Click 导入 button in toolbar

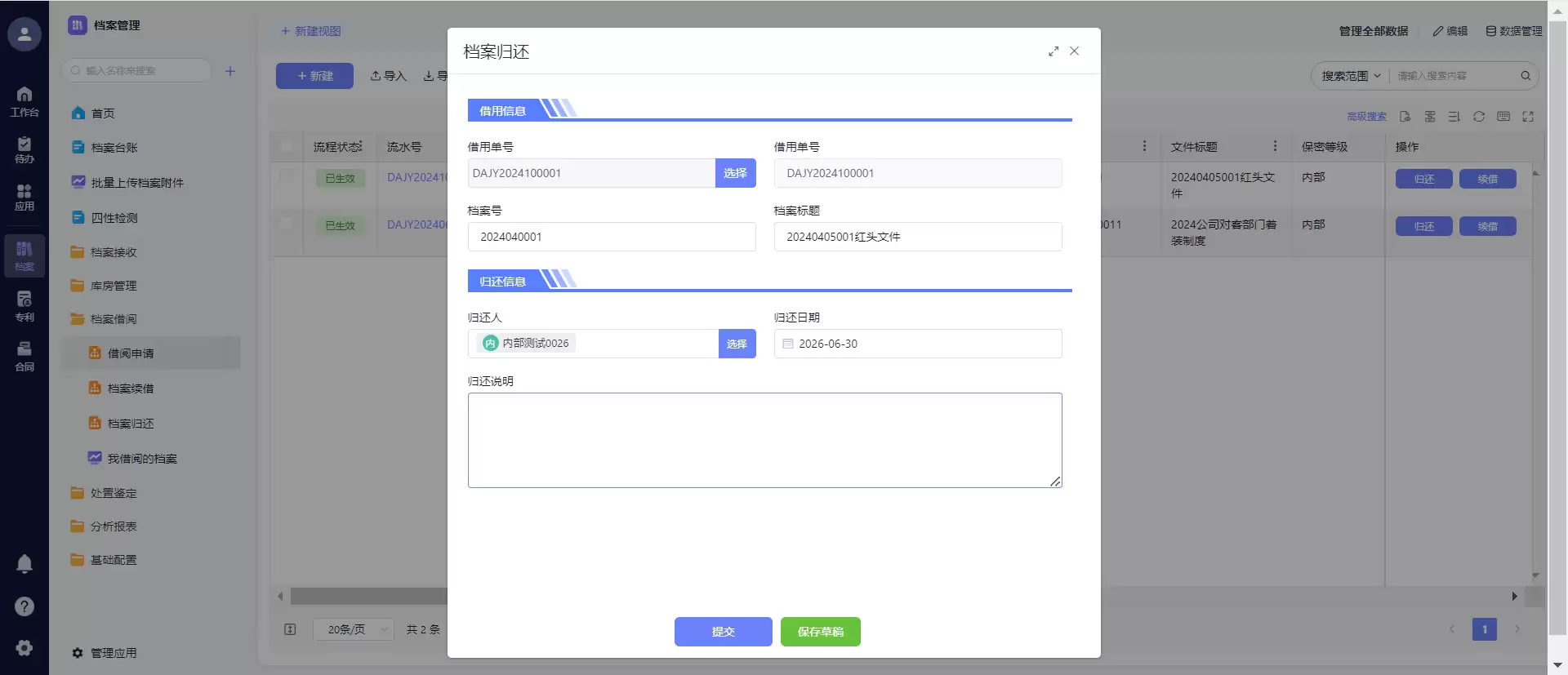[389, 76]
